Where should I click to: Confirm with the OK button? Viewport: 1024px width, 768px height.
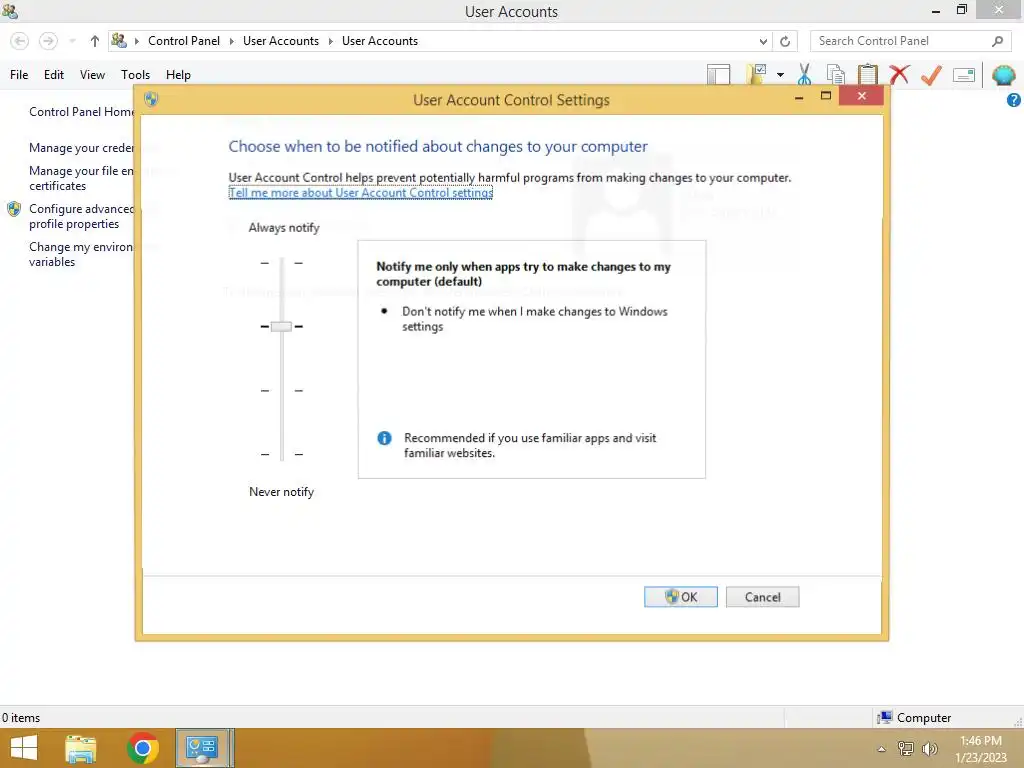[x=680, y=597]
